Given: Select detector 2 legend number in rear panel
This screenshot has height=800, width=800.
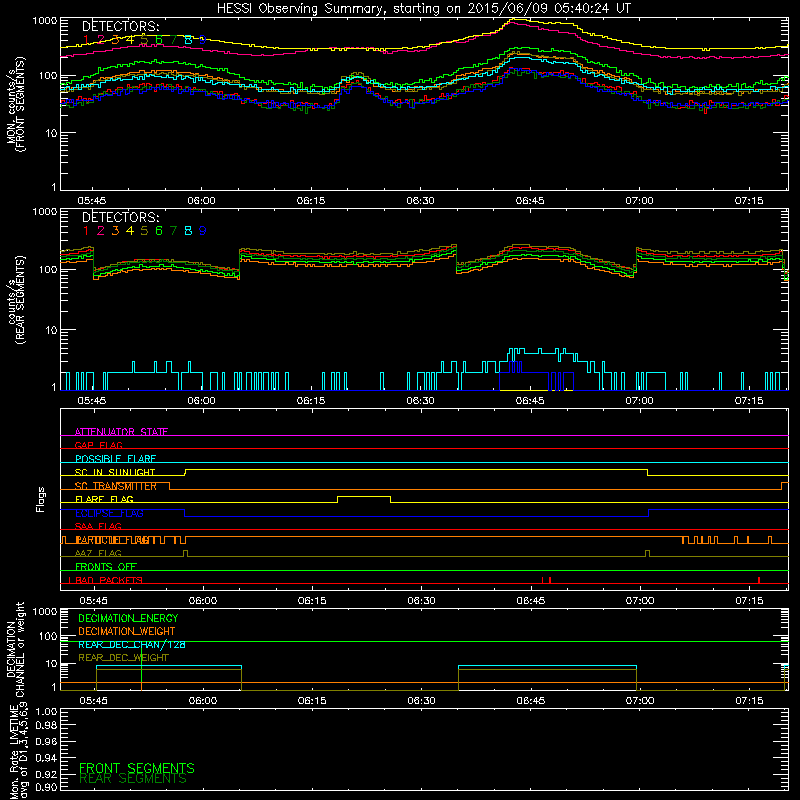Looking at the screenshot, I should [101, 231].
